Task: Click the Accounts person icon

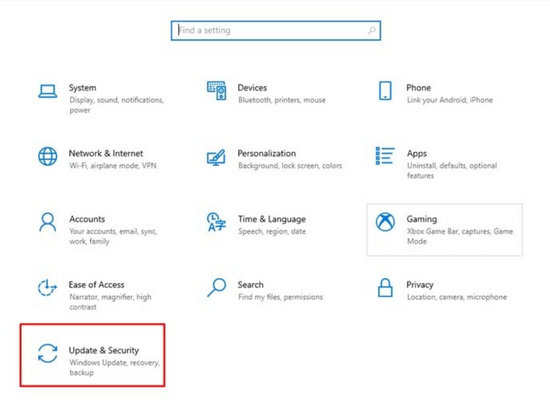Action: (48, 222)
